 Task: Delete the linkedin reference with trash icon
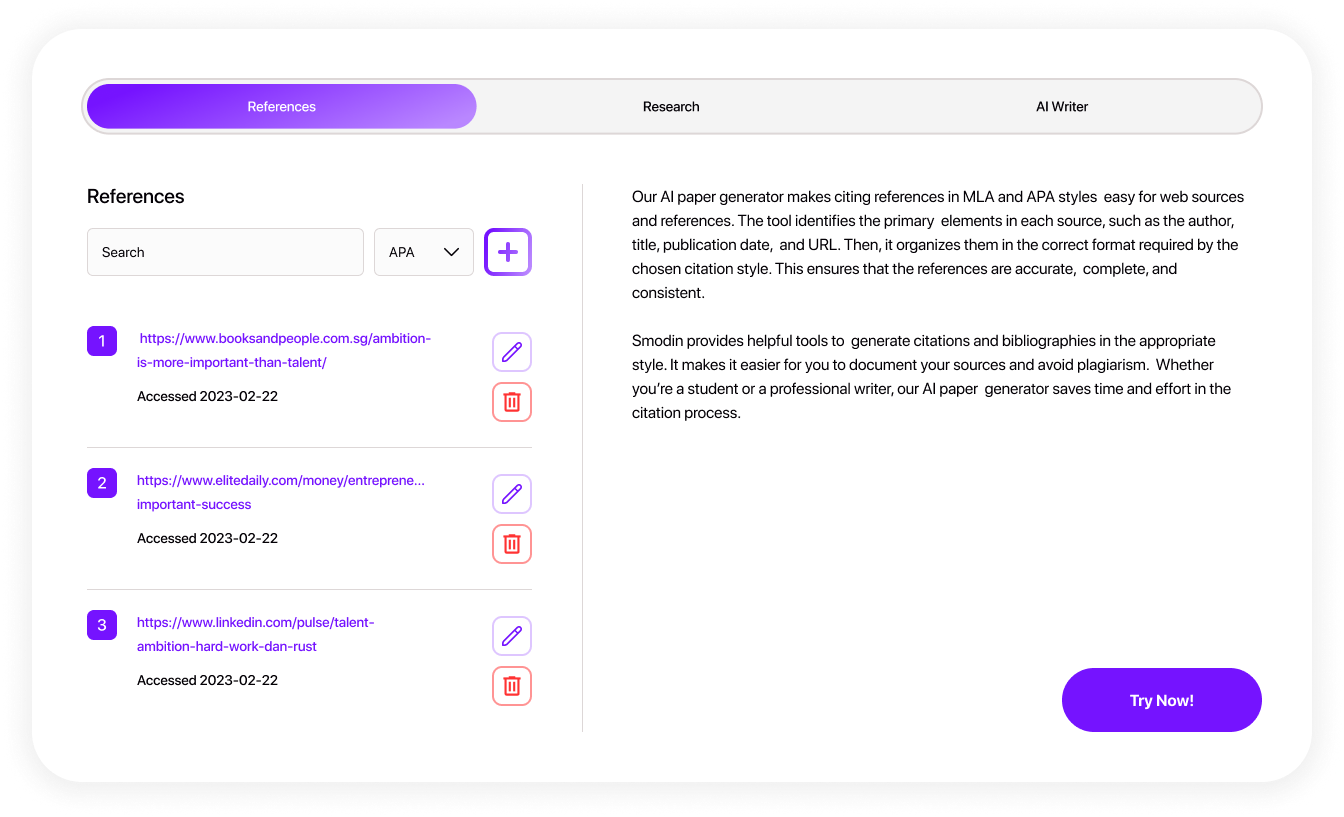[x=511, y=686]
